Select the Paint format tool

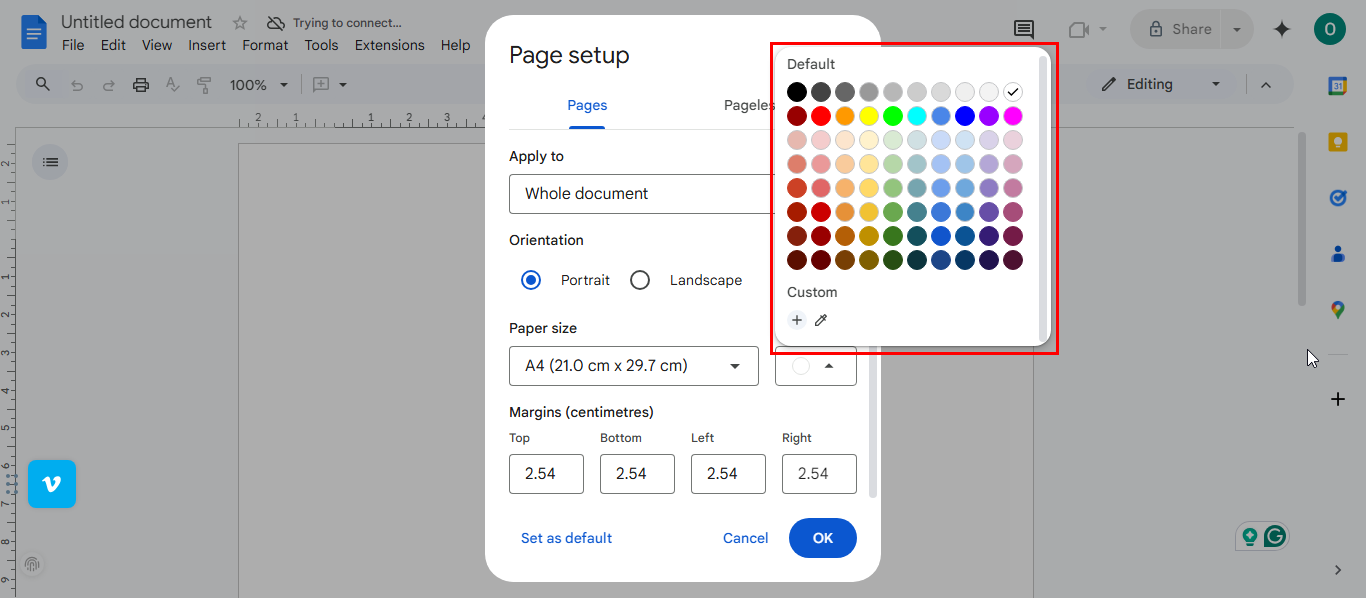[203, 84]
